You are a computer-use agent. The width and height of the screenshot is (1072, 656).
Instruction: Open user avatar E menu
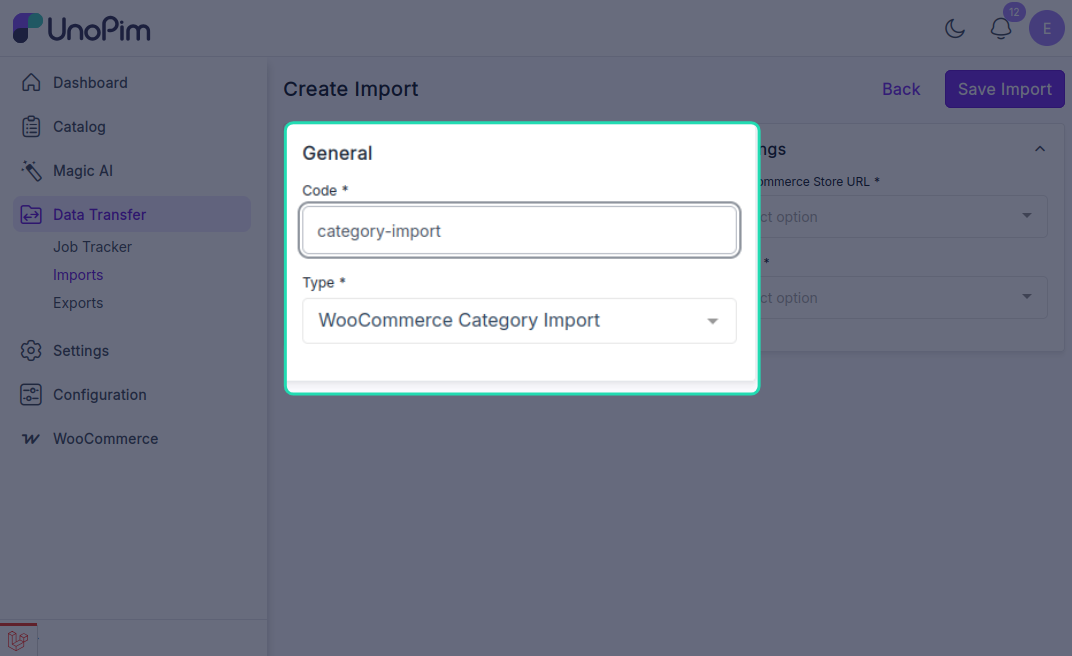coord(1047,29)
